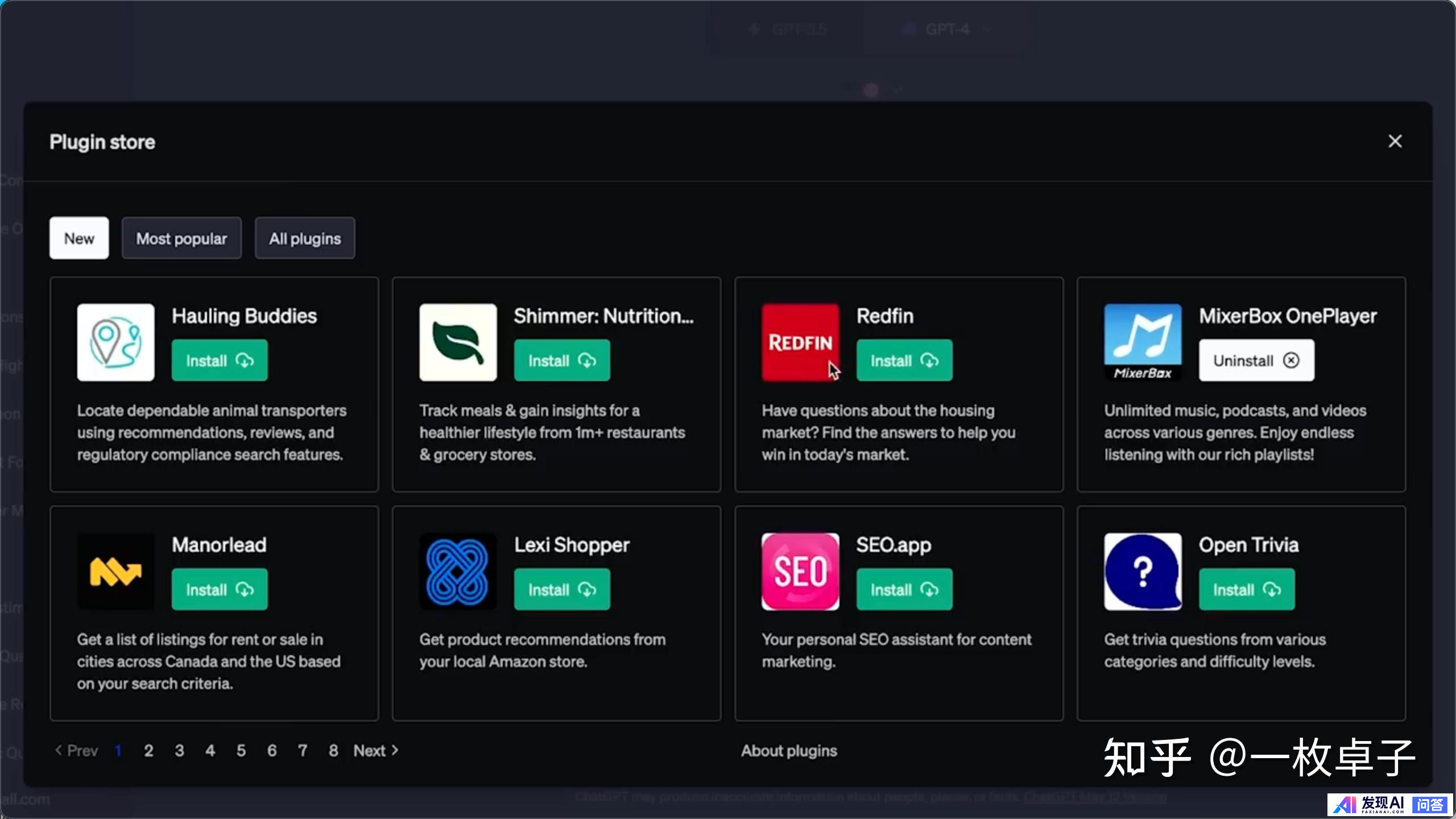1456x819 pixels.
Task: Click the pink SEO.app logo
Action: [x=800, y=572]
